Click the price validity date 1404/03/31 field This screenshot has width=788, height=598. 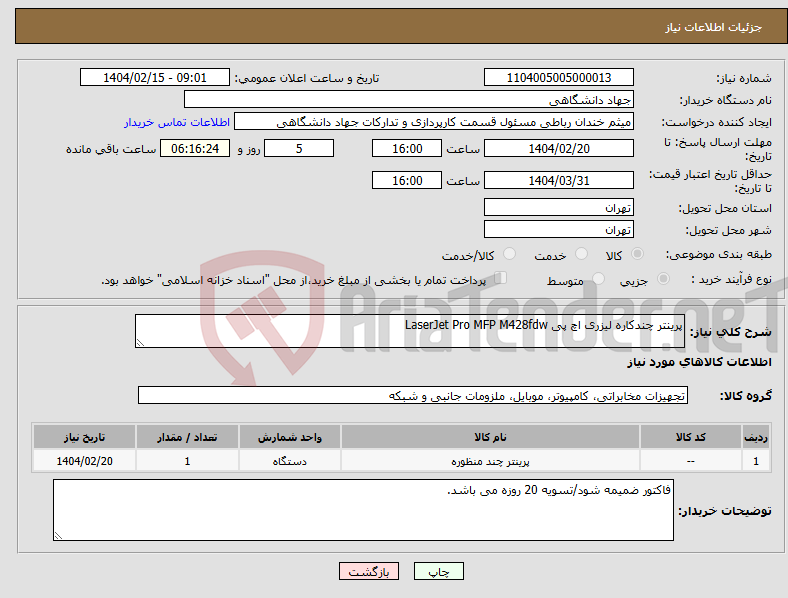click(559, 180)
